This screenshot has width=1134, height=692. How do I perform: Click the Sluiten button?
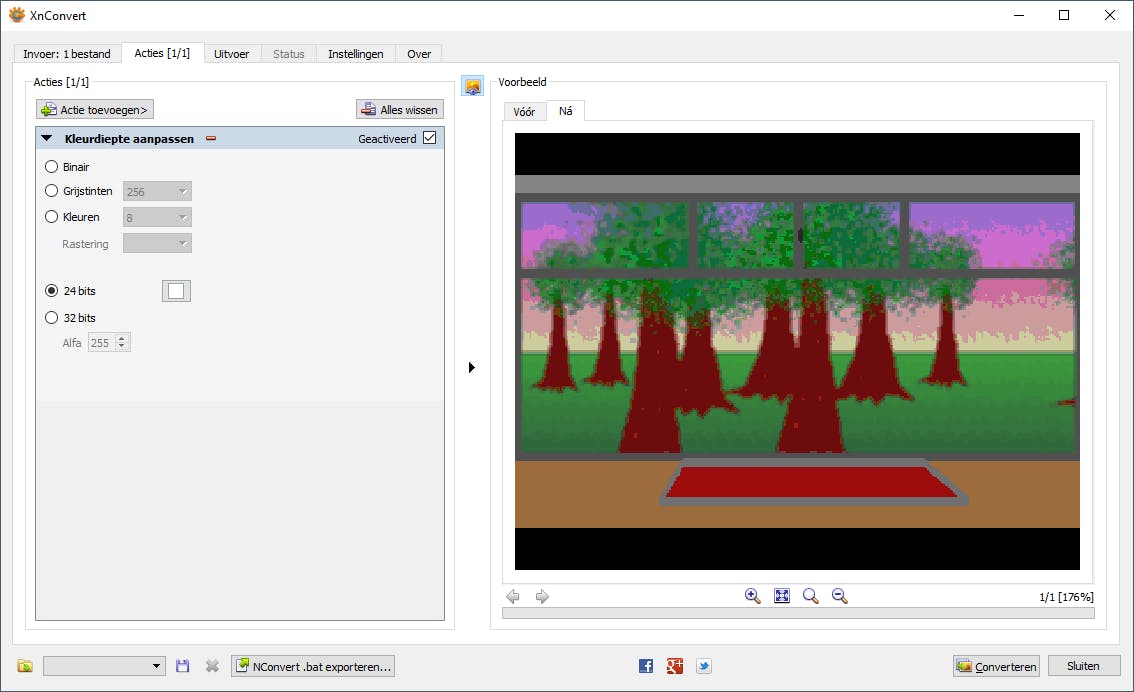[x=1083, y=666]
